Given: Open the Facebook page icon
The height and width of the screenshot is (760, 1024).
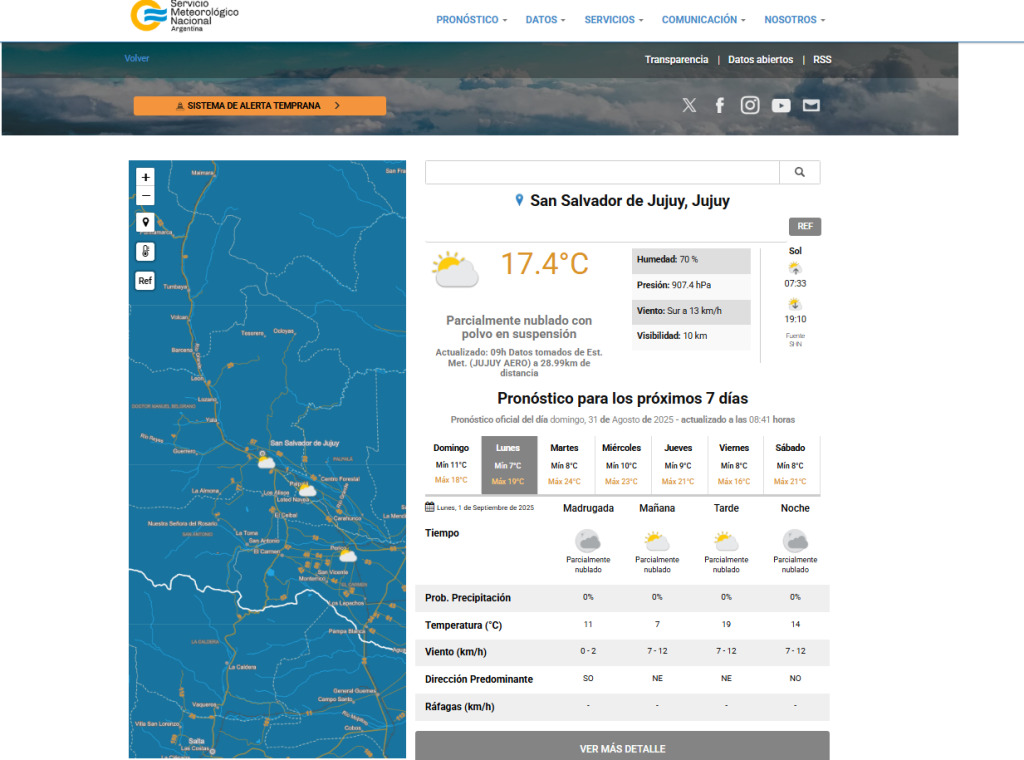Looking at the screenshot, I should [719, 105].
